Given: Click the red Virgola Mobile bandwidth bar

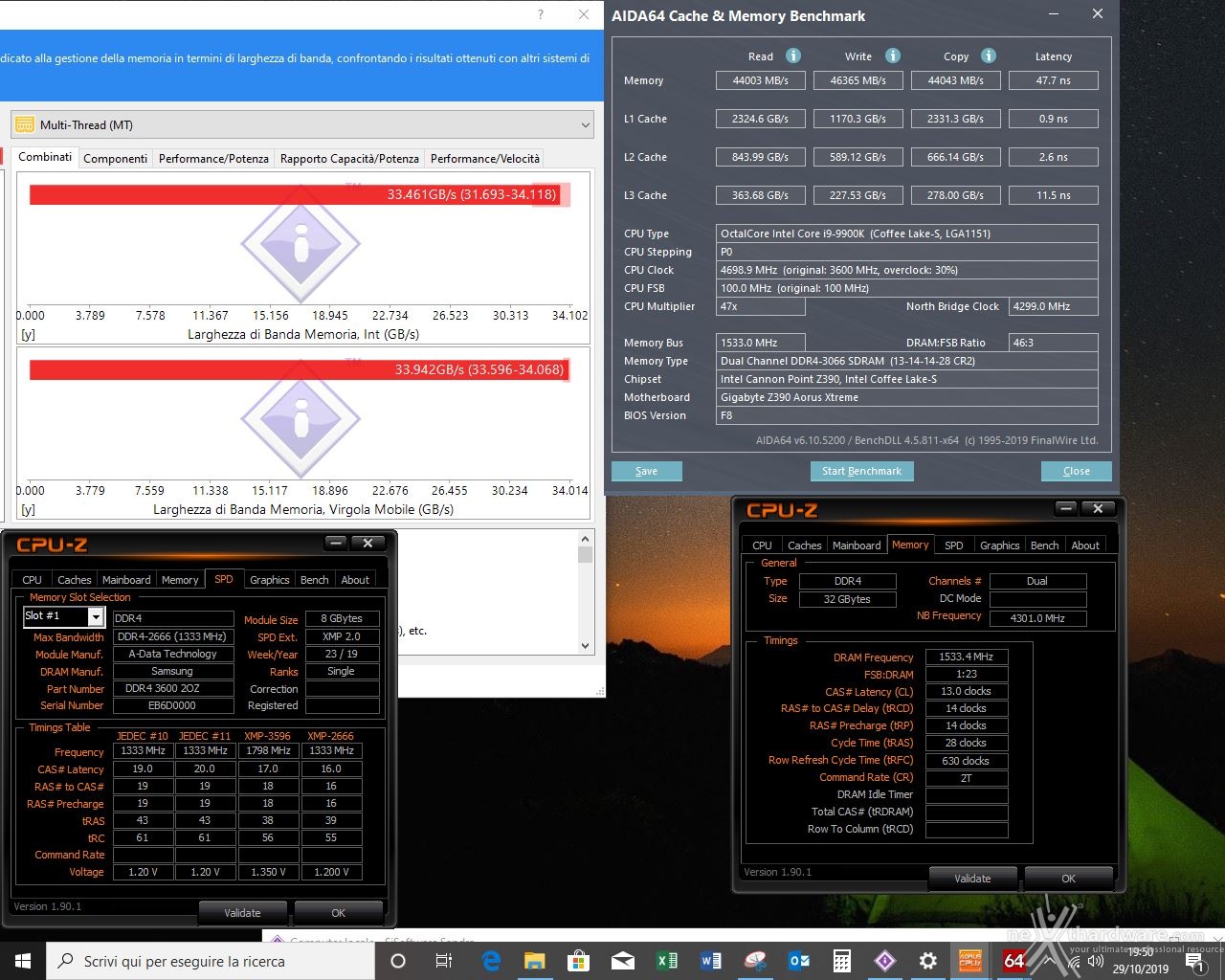Looking at the screenshot, I should point(300,369).
